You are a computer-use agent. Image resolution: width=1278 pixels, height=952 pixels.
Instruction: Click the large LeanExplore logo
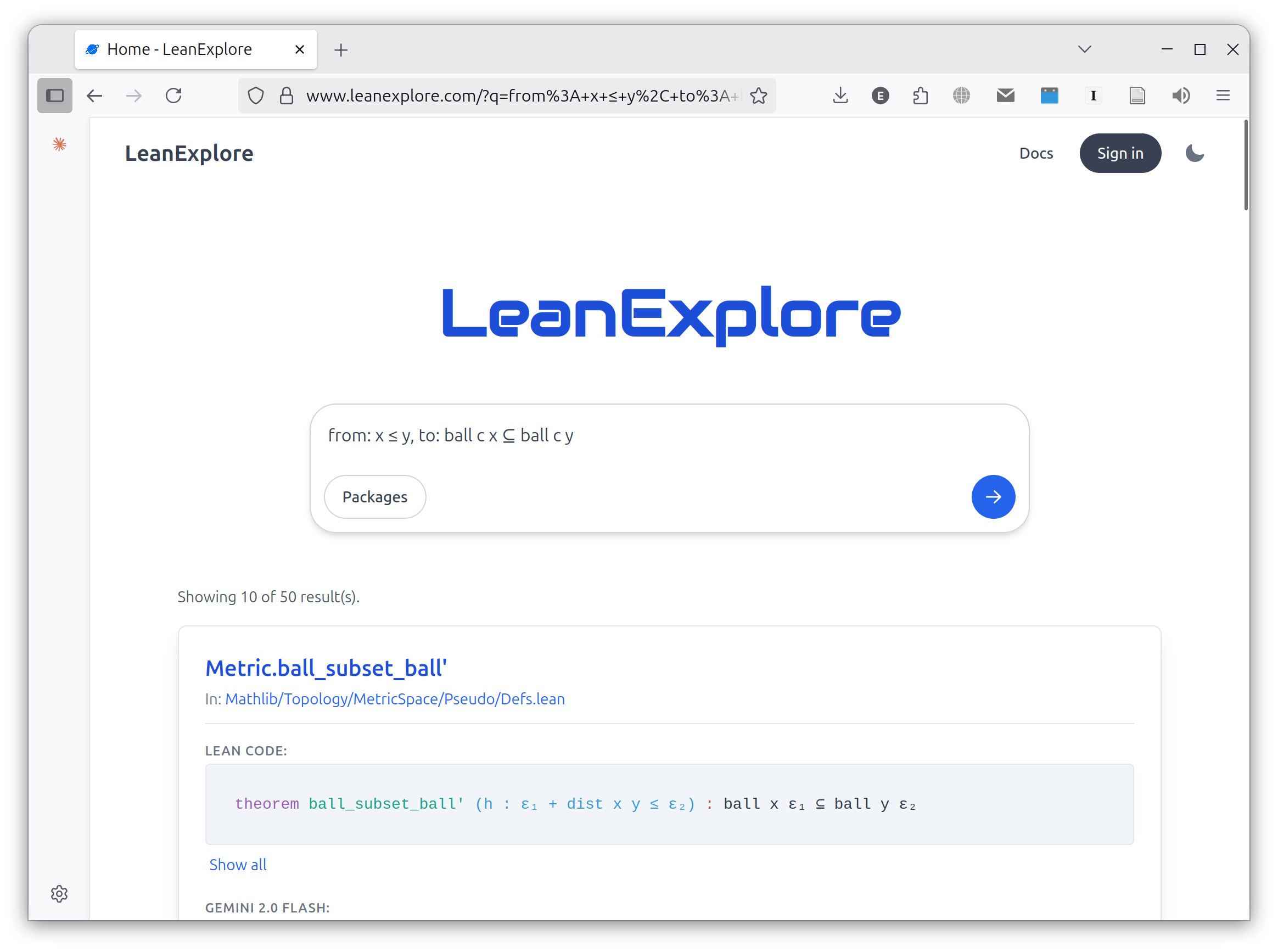coord(671,316)
